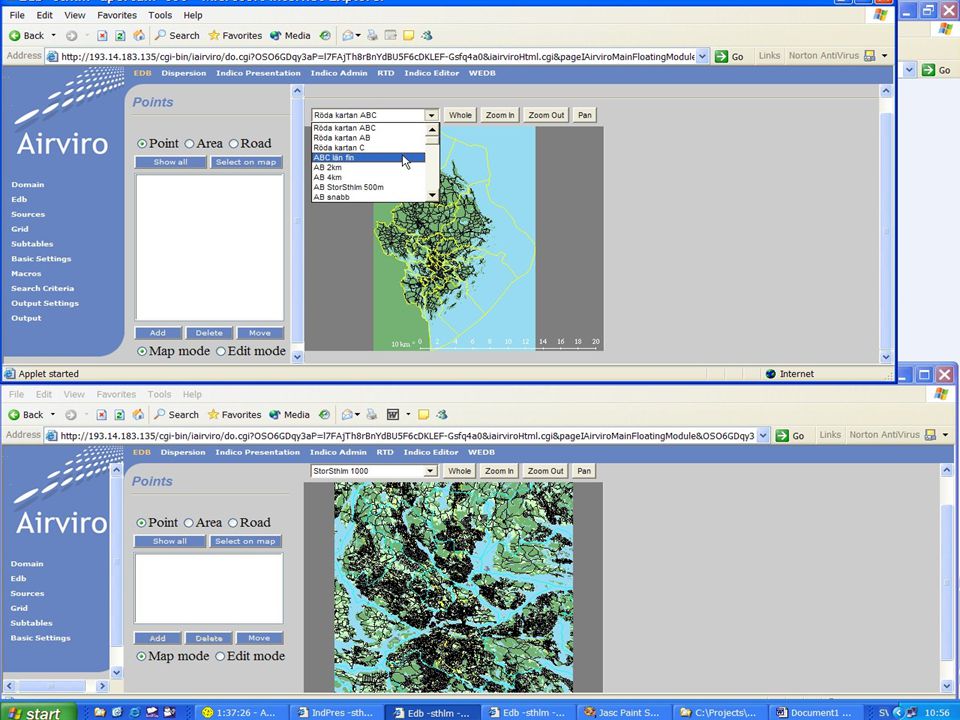Click Mail icon in top browser toolbar

click(x=348, y=36)
